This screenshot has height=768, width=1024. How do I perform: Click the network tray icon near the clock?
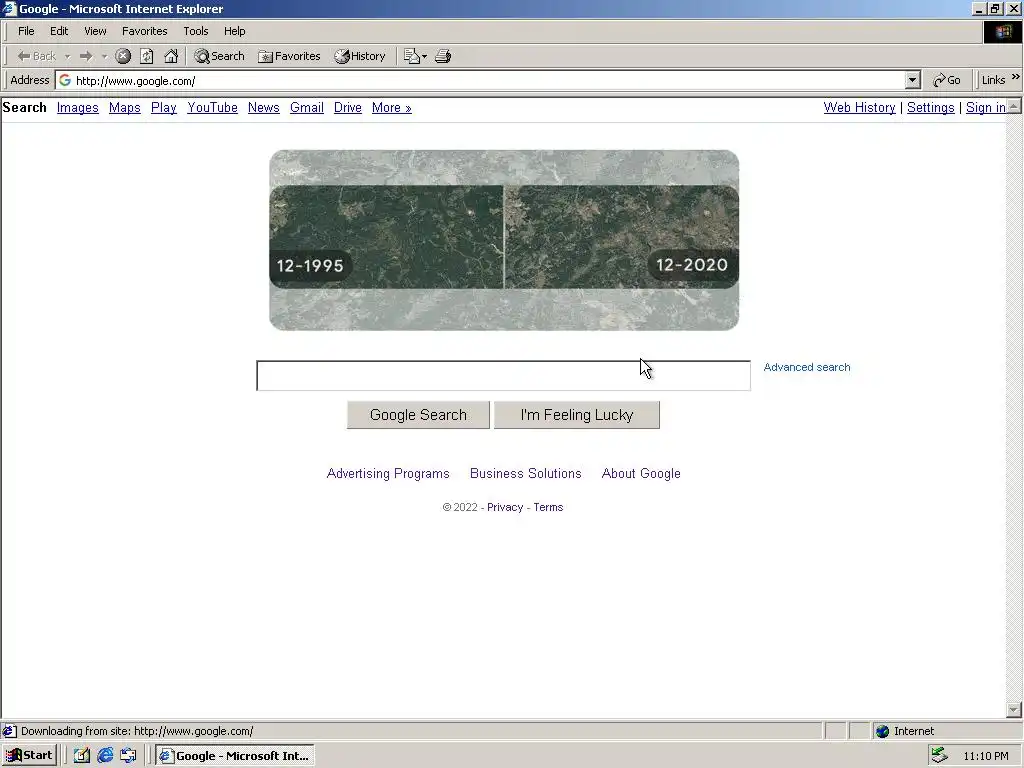tap(939, 756)
